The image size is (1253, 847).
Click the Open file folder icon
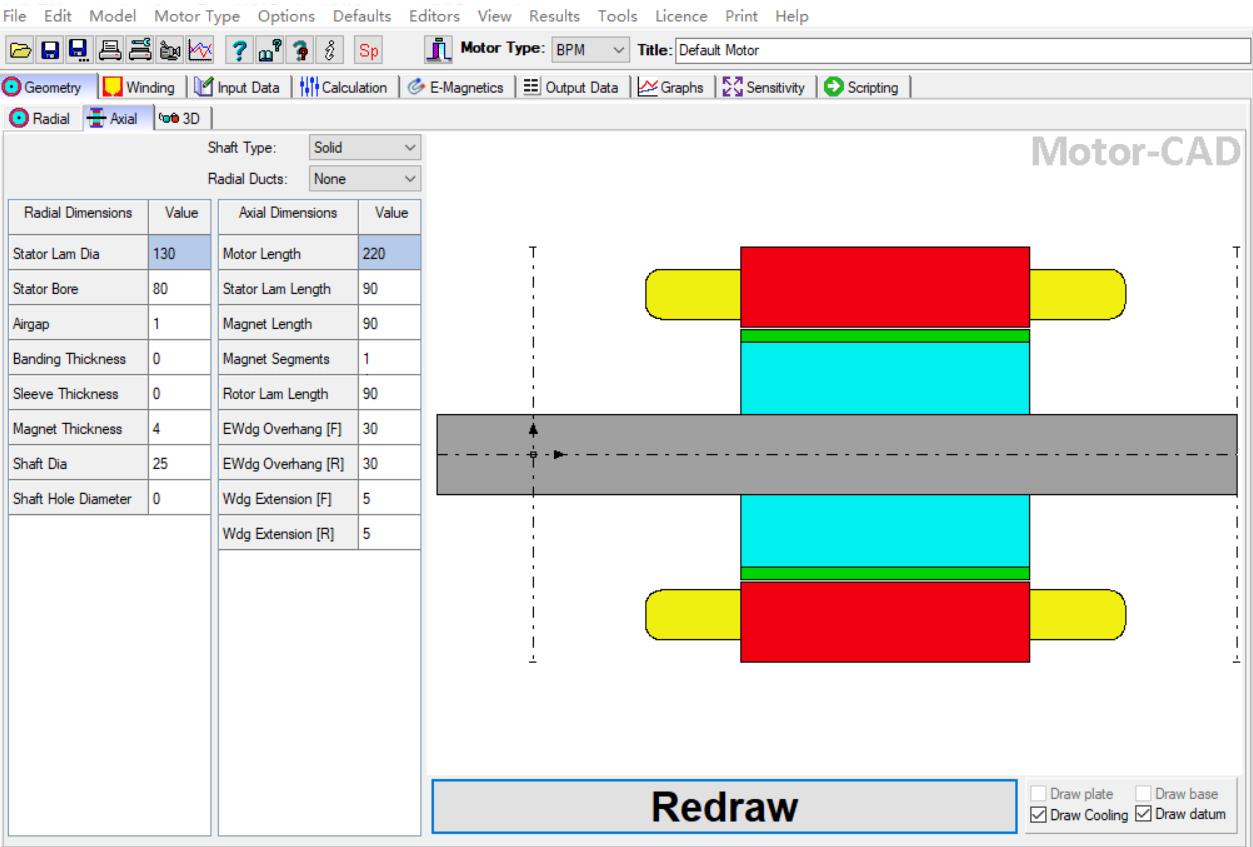click(18, 49)
